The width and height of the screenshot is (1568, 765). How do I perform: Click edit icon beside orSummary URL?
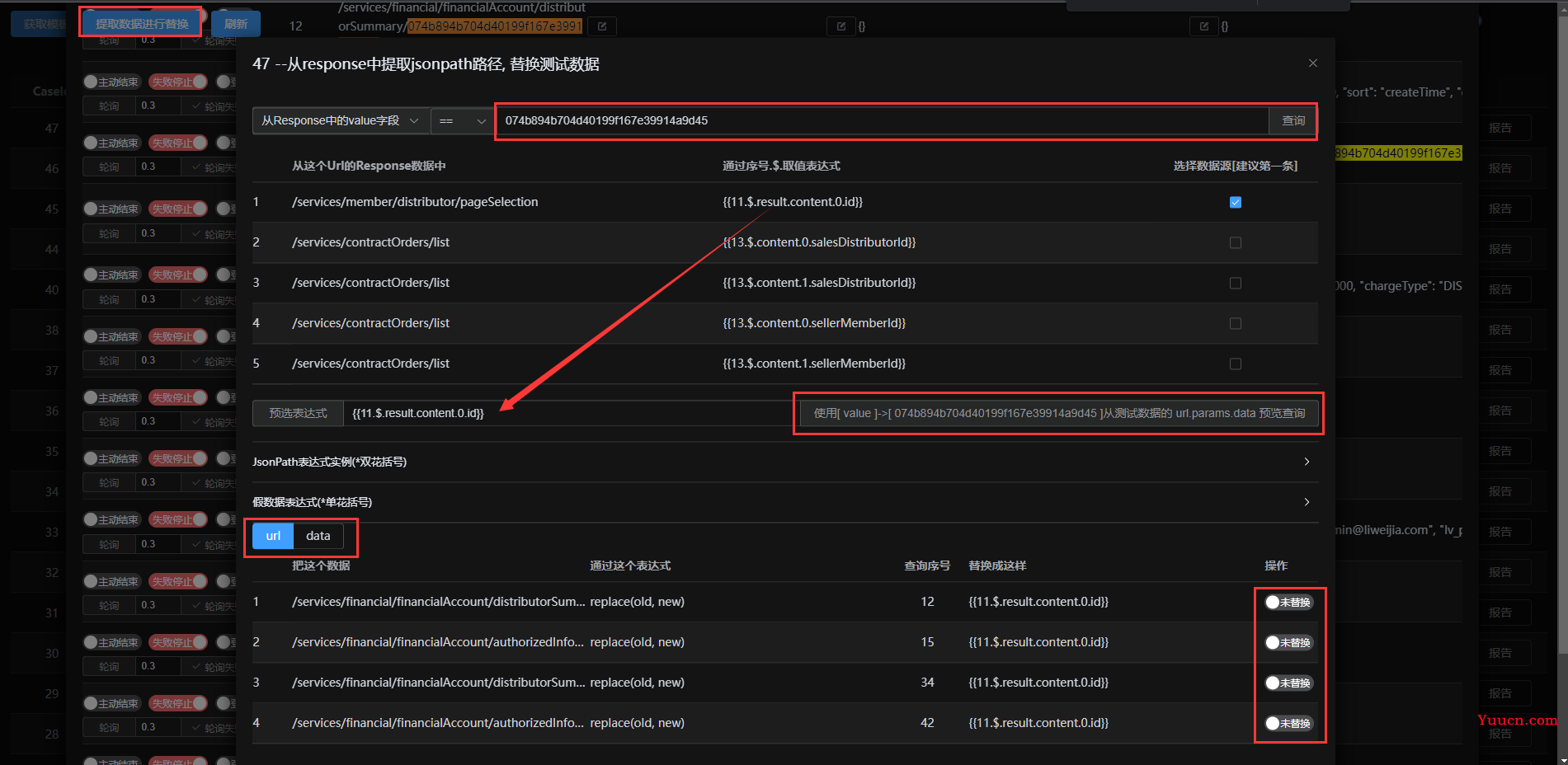pos(602,26)
